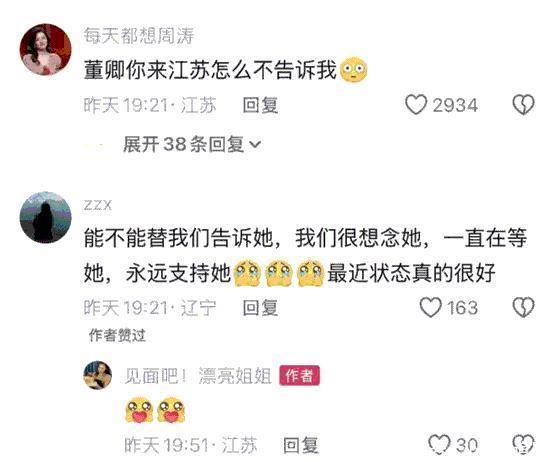Image resolution: width=553 pixels, height=462 pixels.
Task: Open the author 见面吧！漂亮姐姐 avatar
Action: pos(98,375)
